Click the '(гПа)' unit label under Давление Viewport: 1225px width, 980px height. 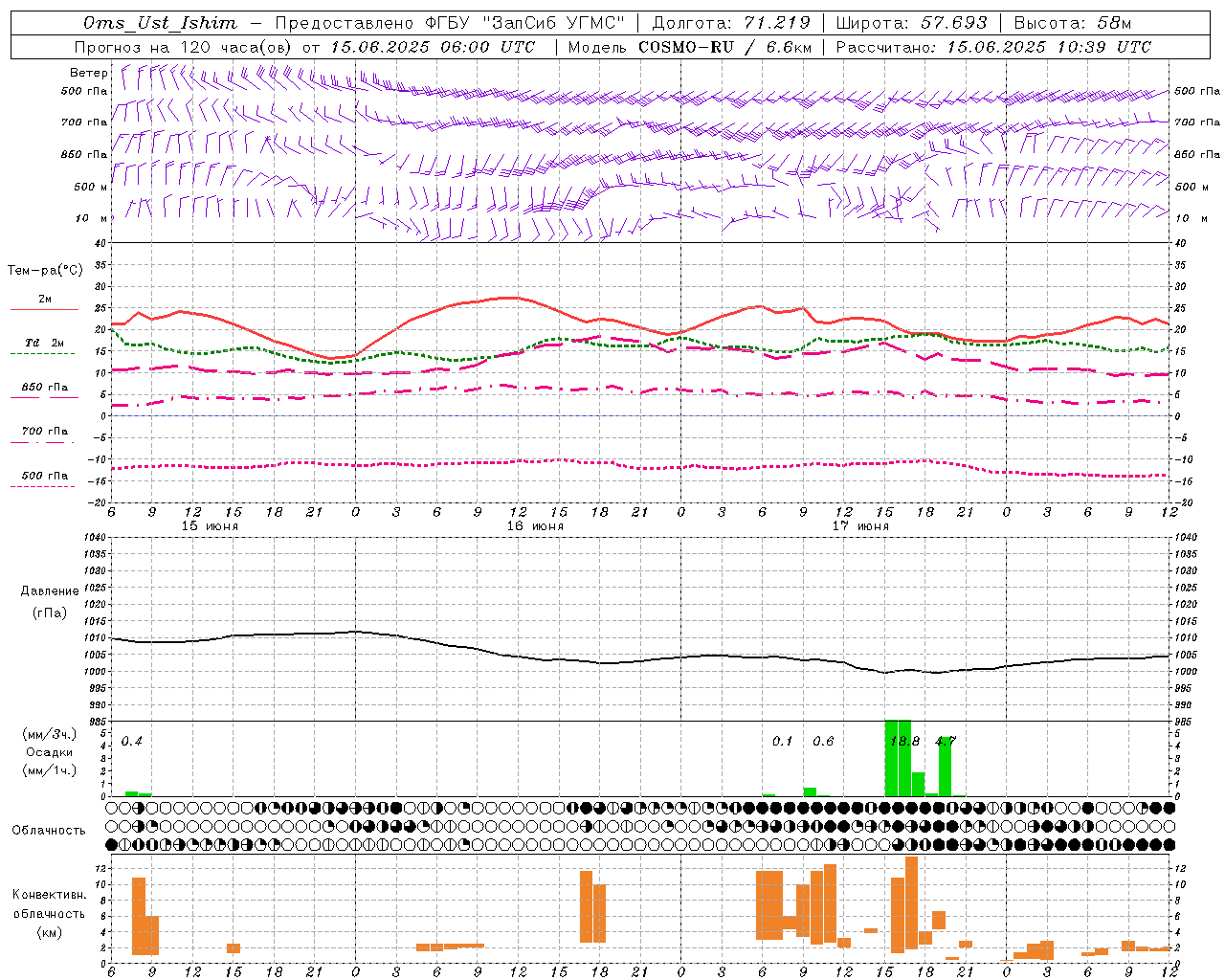[49, 613]
